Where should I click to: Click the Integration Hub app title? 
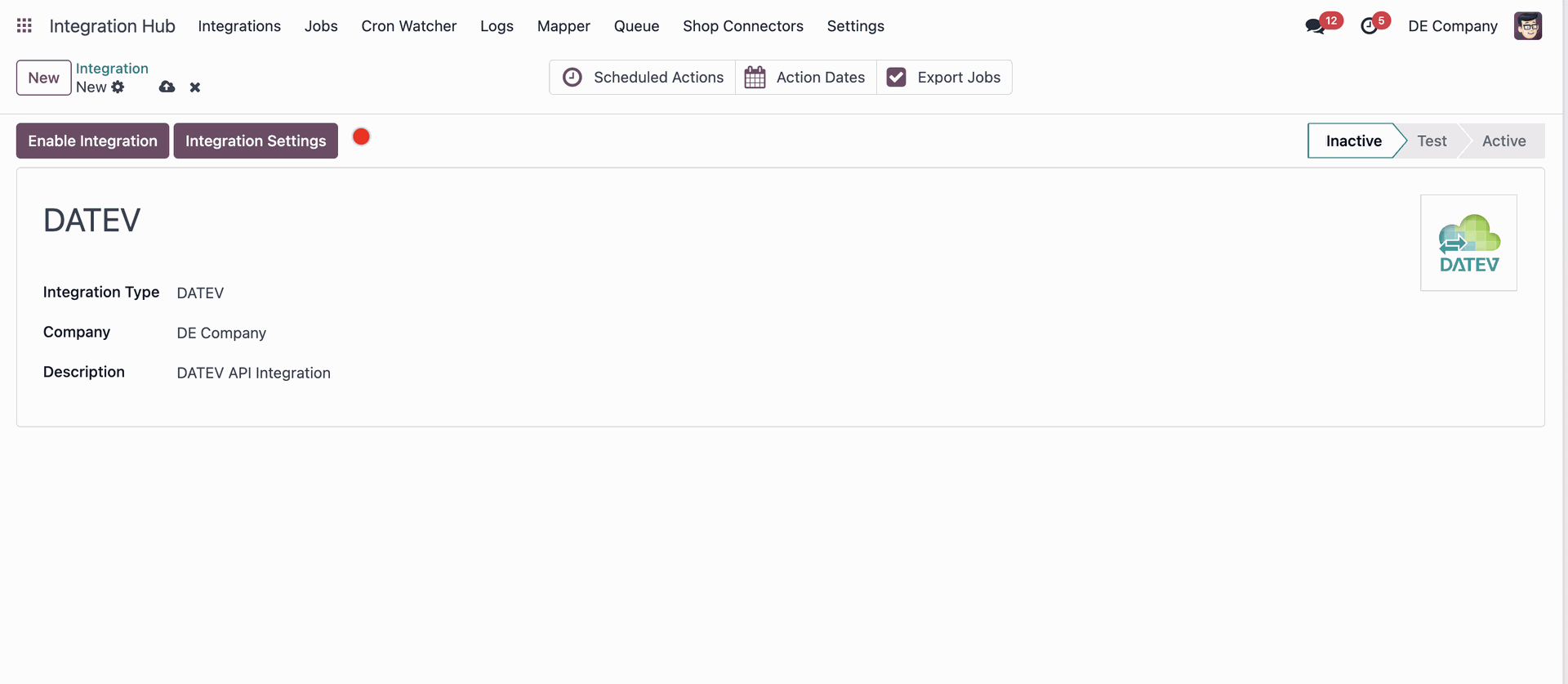pos(112,26)
